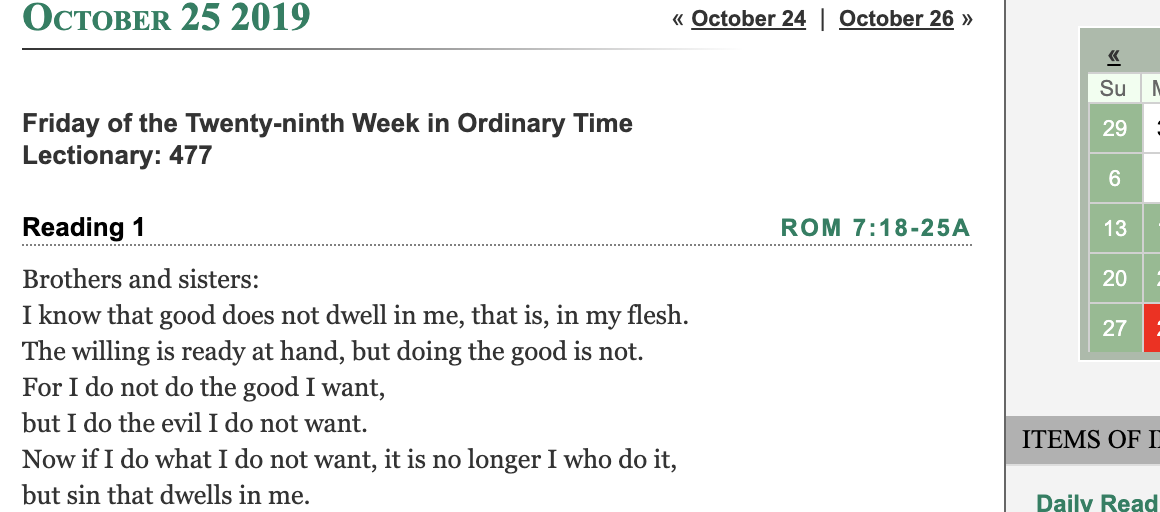Viewport: 1160px width, 512px height.
Task: Click the Brothers and sisters opening line
Action: 140,279
